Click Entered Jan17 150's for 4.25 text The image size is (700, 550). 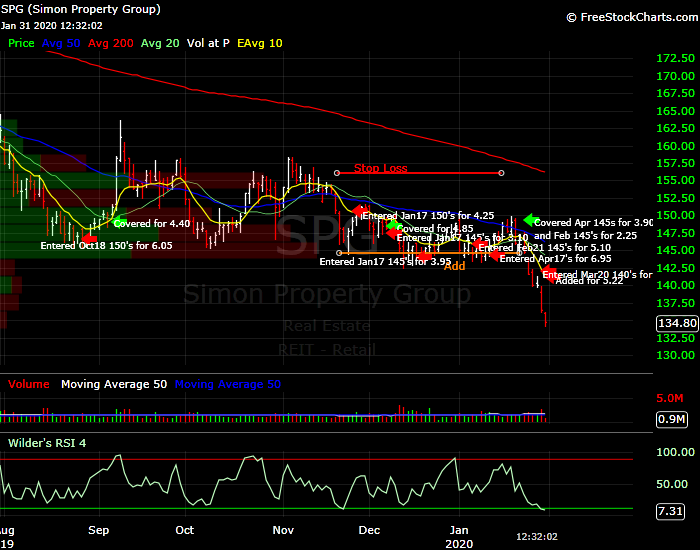pyautogui.click(x=428, y=216)
